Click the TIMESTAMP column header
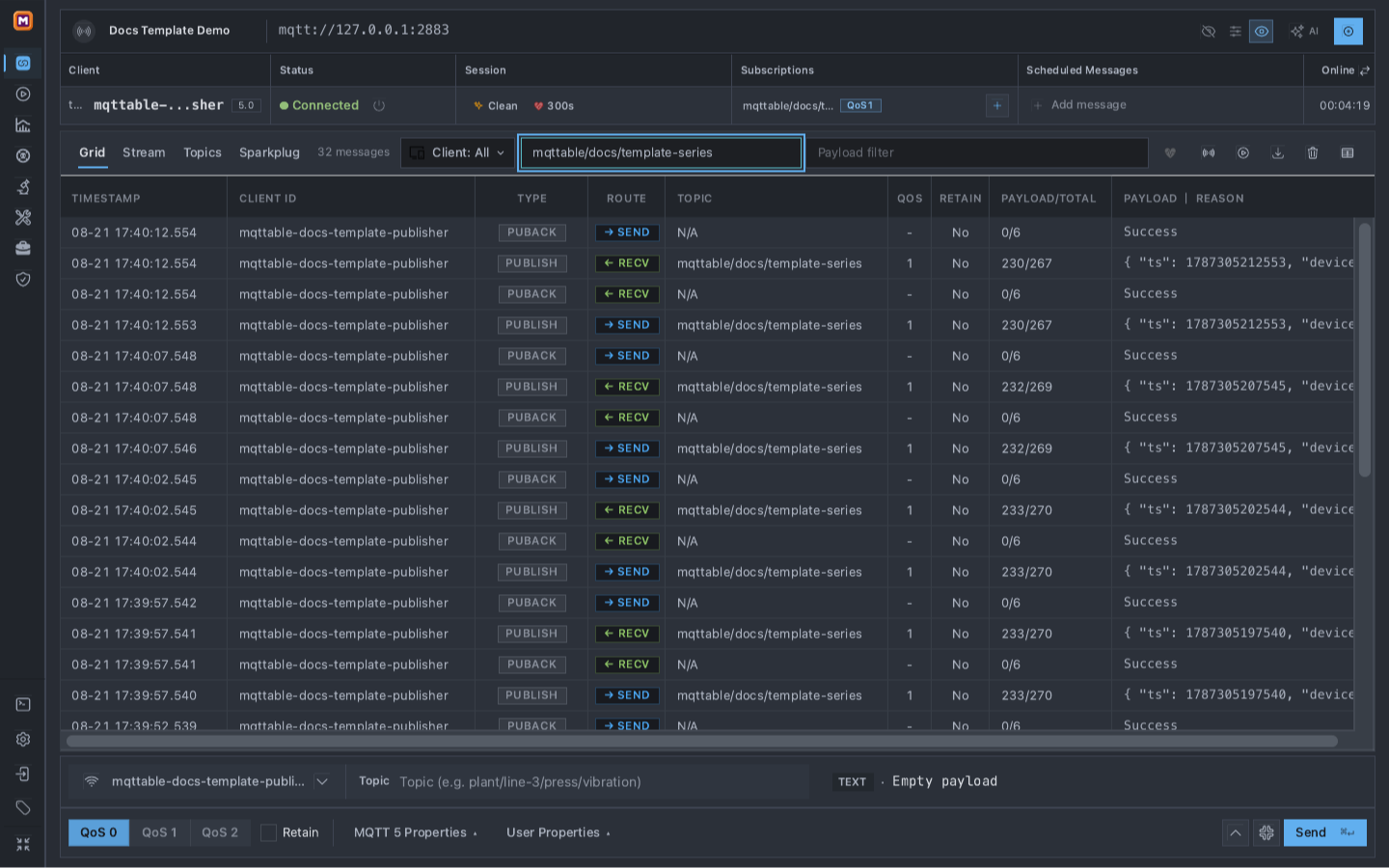Screen dimensions: 1389x868 coord(106,199)
